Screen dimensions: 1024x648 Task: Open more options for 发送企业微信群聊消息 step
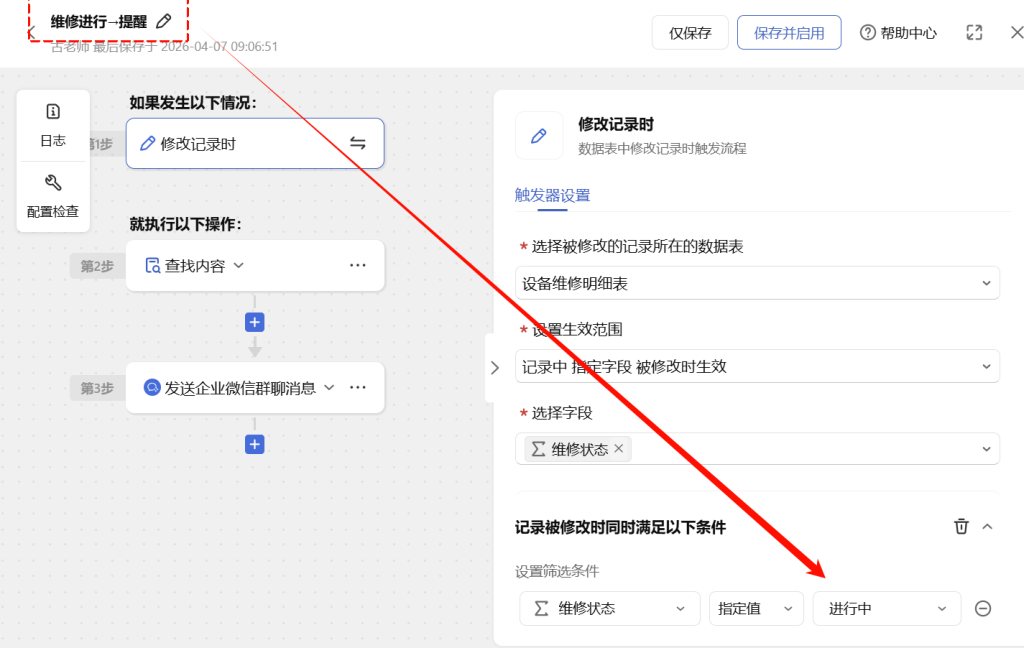tap(358, 387)
